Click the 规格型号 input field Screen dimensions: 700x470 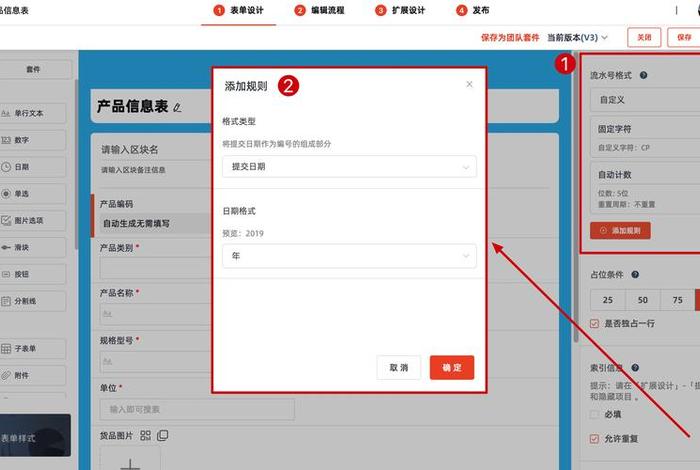pyautogui.click(x=155, y=362)
